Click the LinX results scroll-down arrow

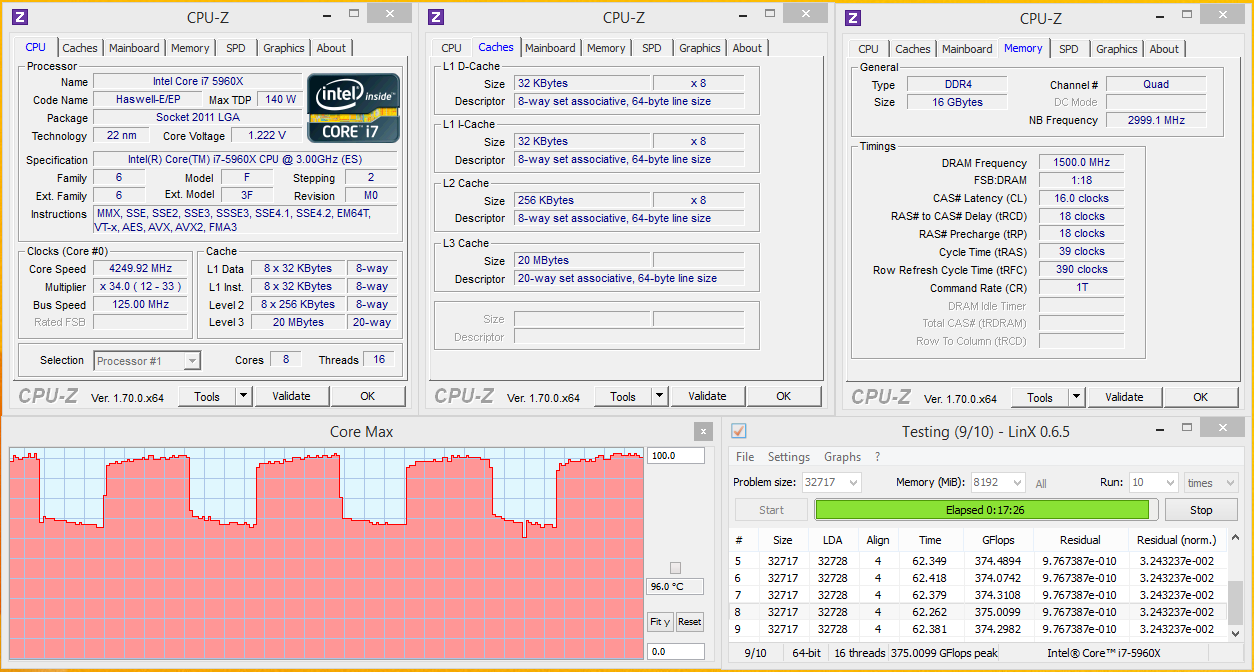pyautogui.click(x=1235, y=633)
